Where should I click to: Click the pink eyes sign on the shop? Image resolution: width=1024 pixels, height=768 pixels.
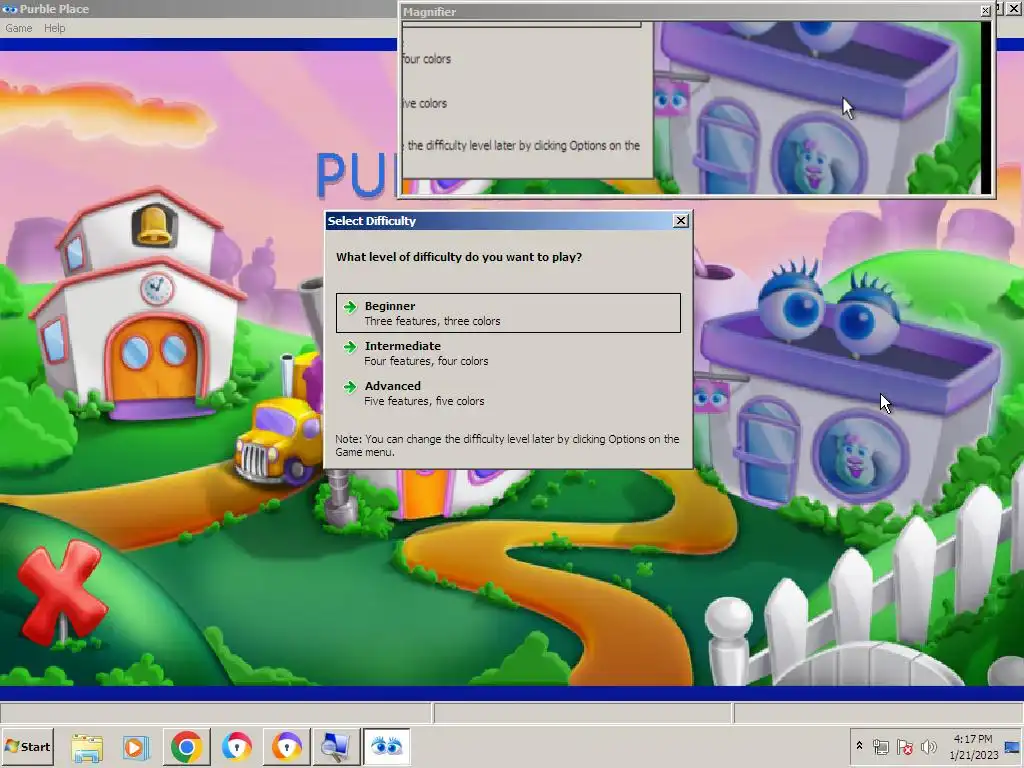click(x=711, y=396)
